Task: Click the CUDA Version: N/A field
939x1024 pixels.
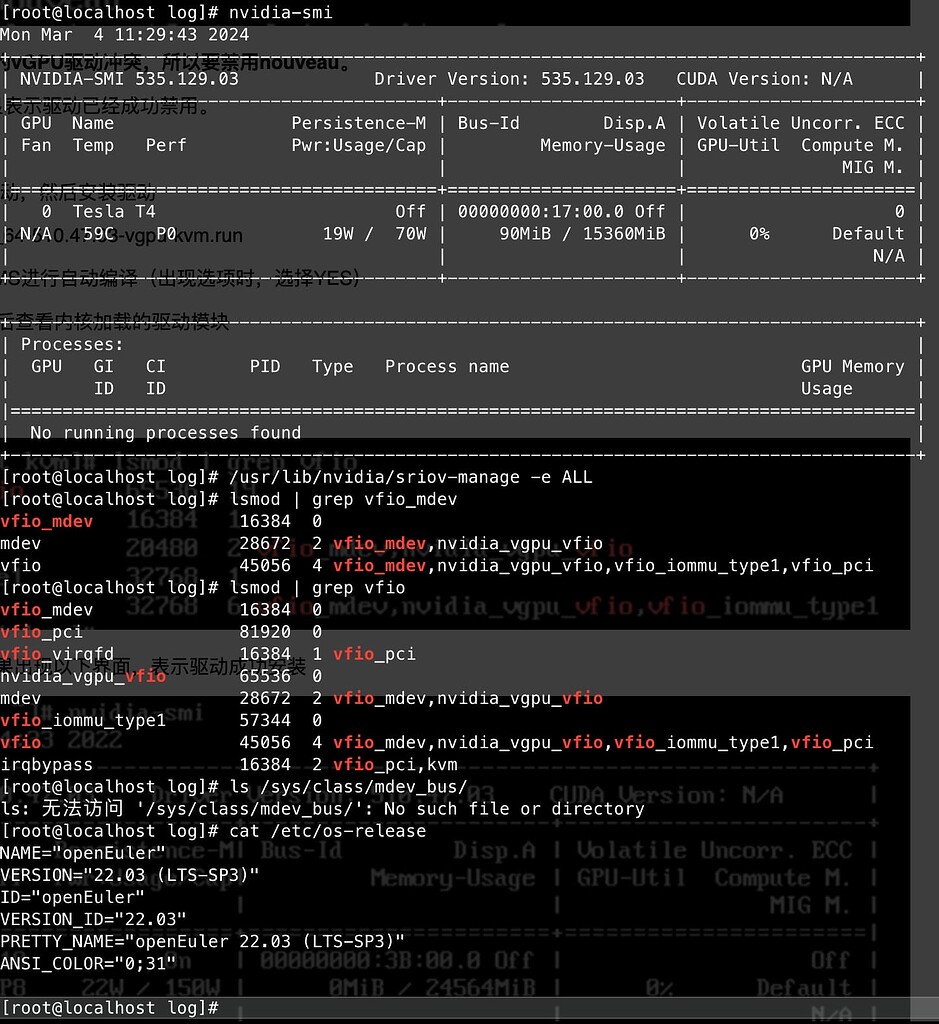Action: click(x=764, y=79)
